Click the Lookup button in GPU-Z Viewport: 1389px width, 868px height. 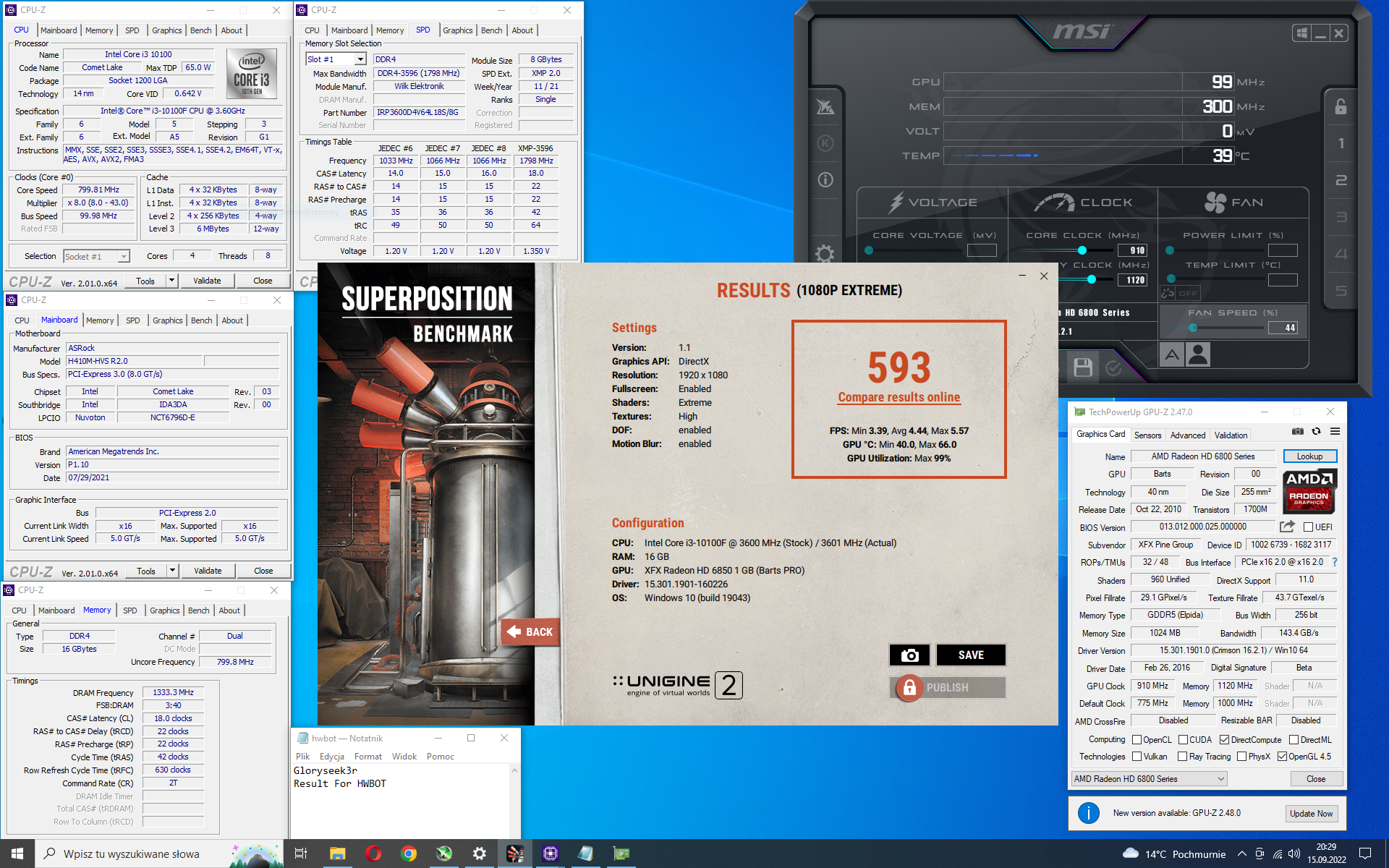coord(1309,456)
